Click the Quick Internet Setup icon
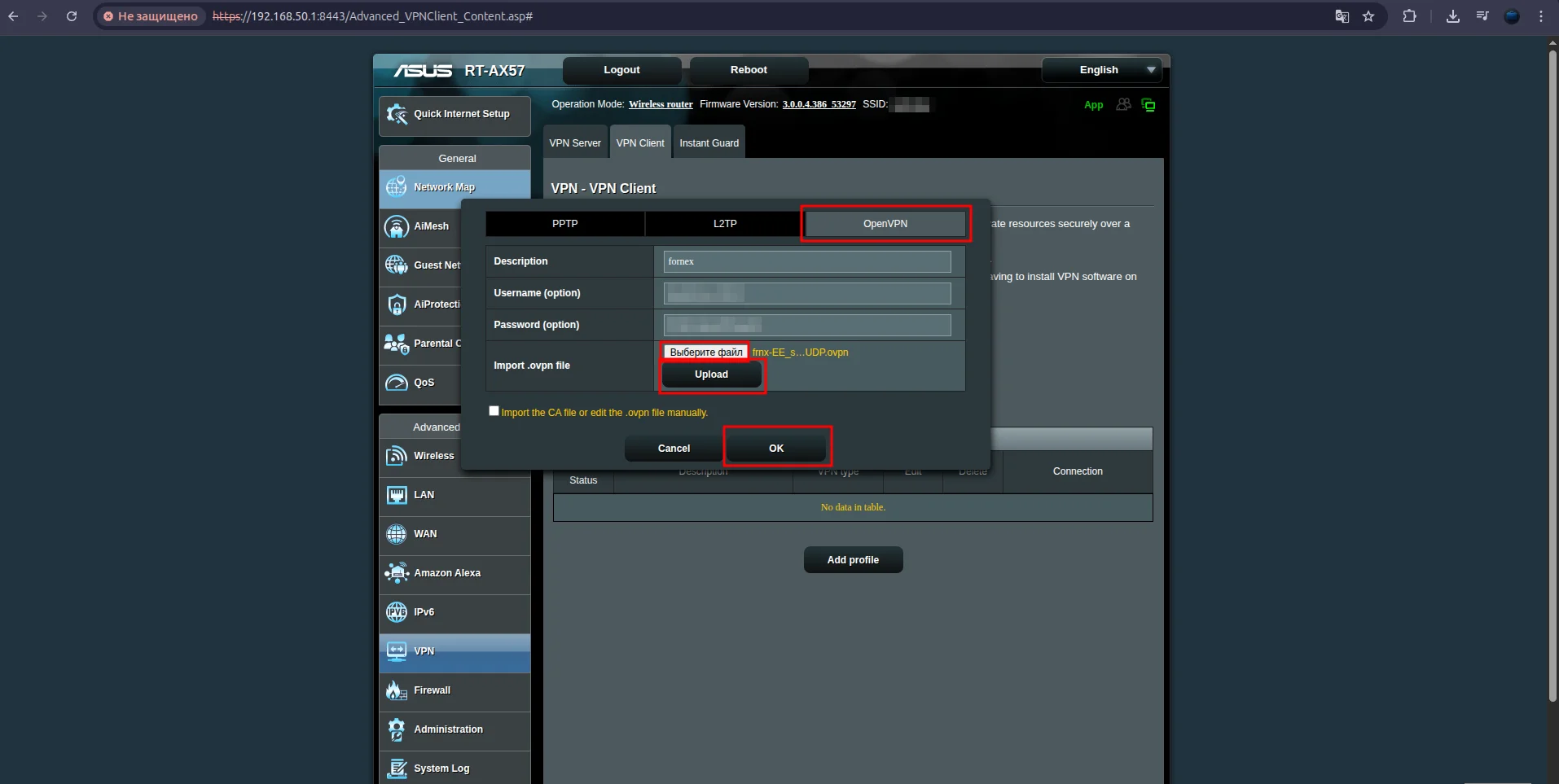Screen dimensions: 1559x784 pyautogui.click(x=397, y=115)
